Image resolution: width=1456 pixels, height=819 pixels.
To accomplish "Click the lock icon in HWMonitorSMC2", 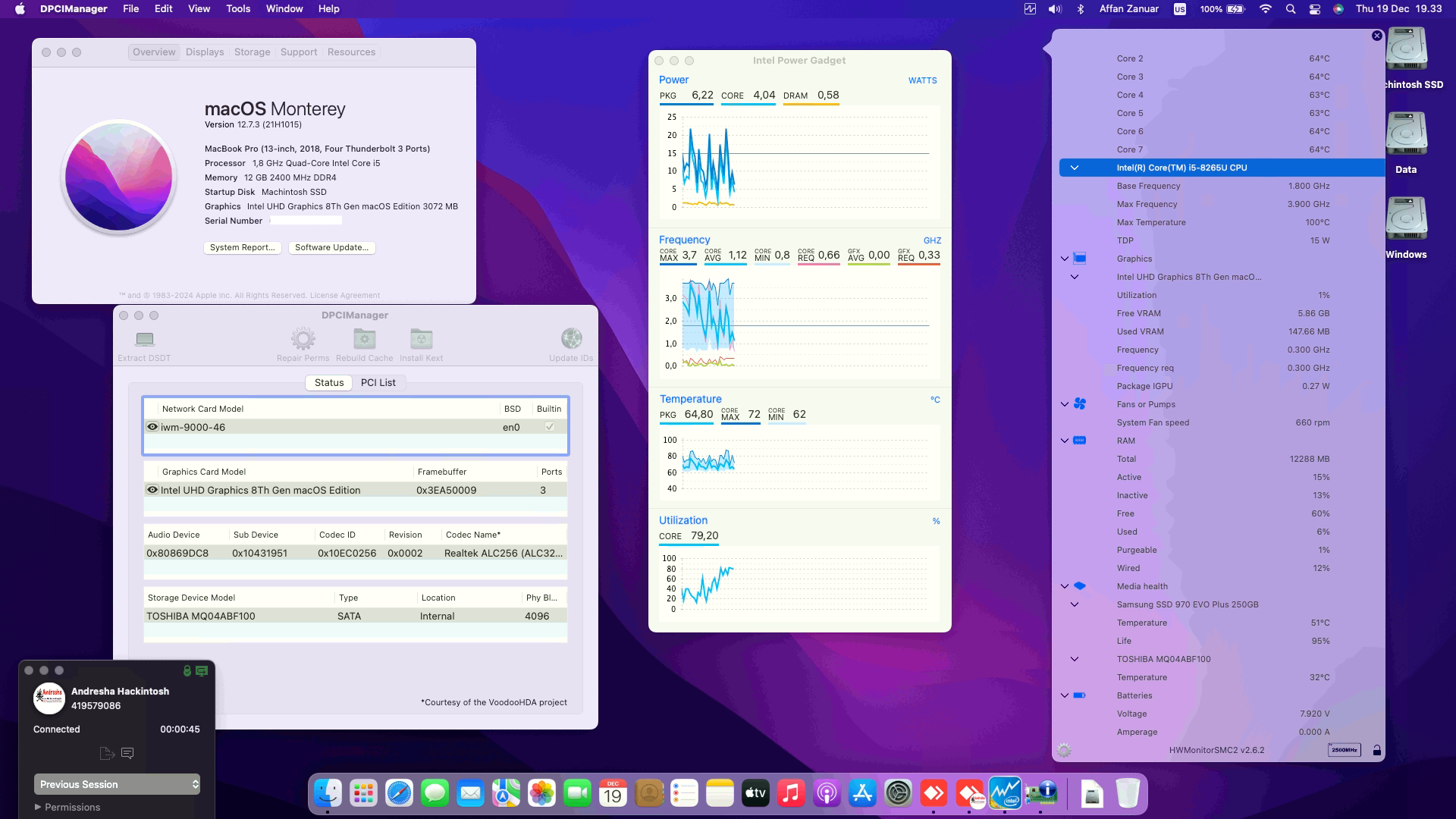I will pos(1378,749).
